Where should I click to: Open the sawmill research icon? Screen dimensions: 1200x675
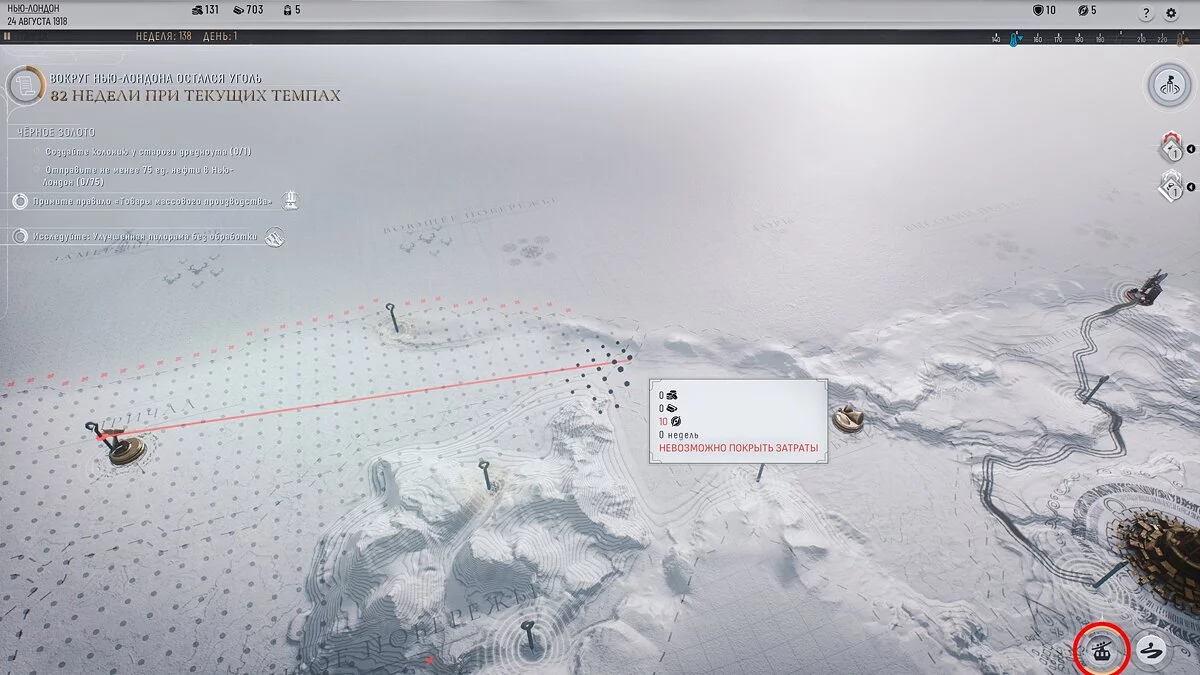click(x=275, y=237)
